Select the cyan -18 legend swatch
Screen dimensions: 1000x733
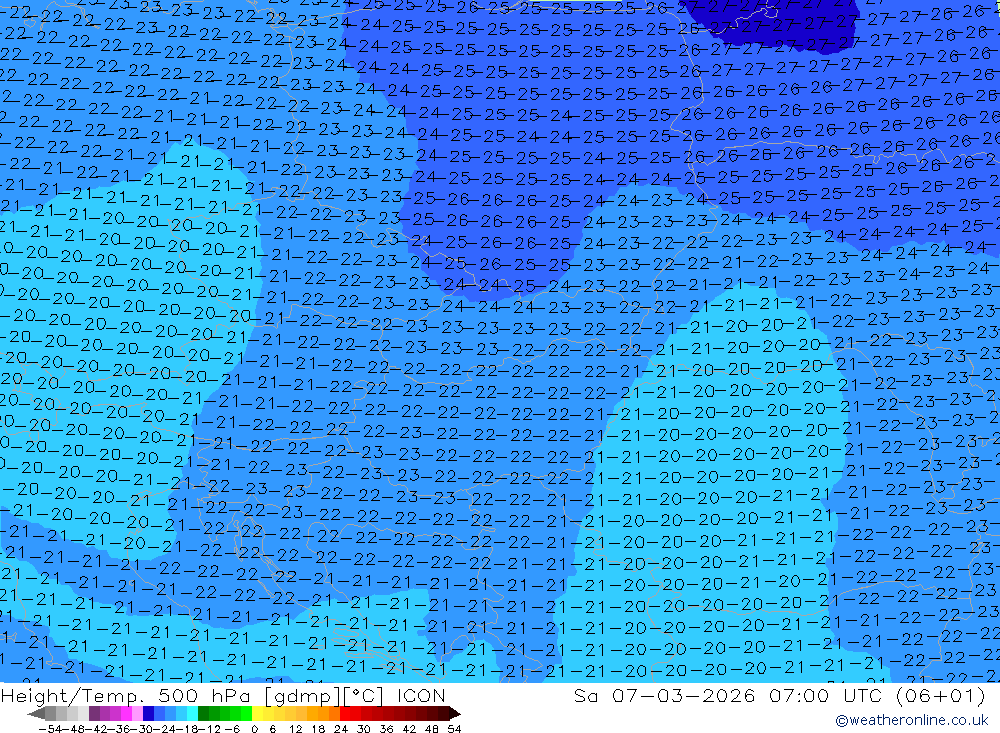point(192,713)
